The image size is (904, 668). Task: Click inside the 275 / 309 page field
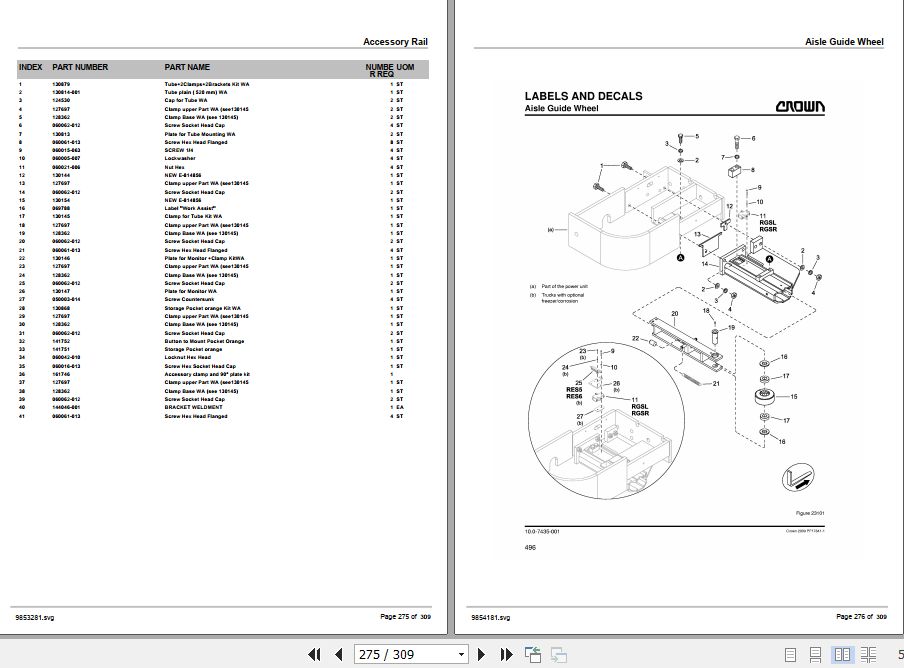(400, 654)
